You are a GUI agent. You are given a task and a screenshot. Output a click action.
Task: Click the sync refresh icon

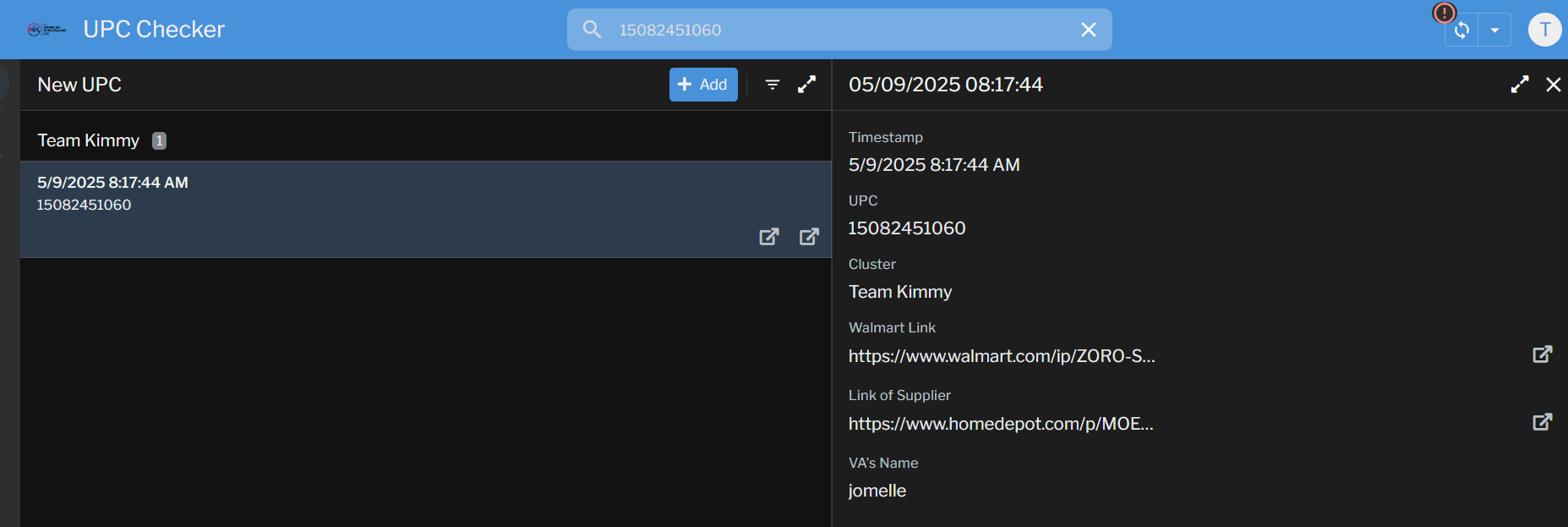pos(1461,30)
